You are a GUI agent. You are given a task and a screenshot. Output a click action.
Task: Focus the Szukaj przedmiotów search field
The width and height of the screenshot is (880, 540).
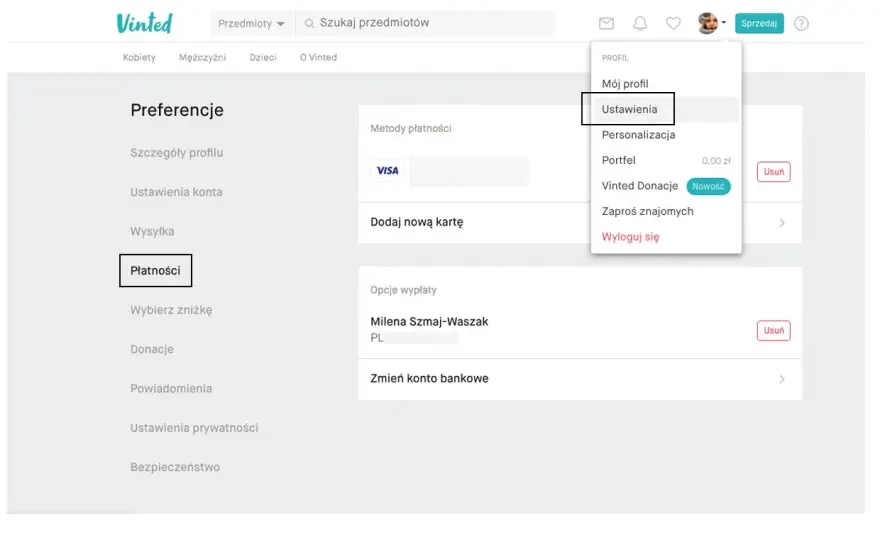pos(425,23)
